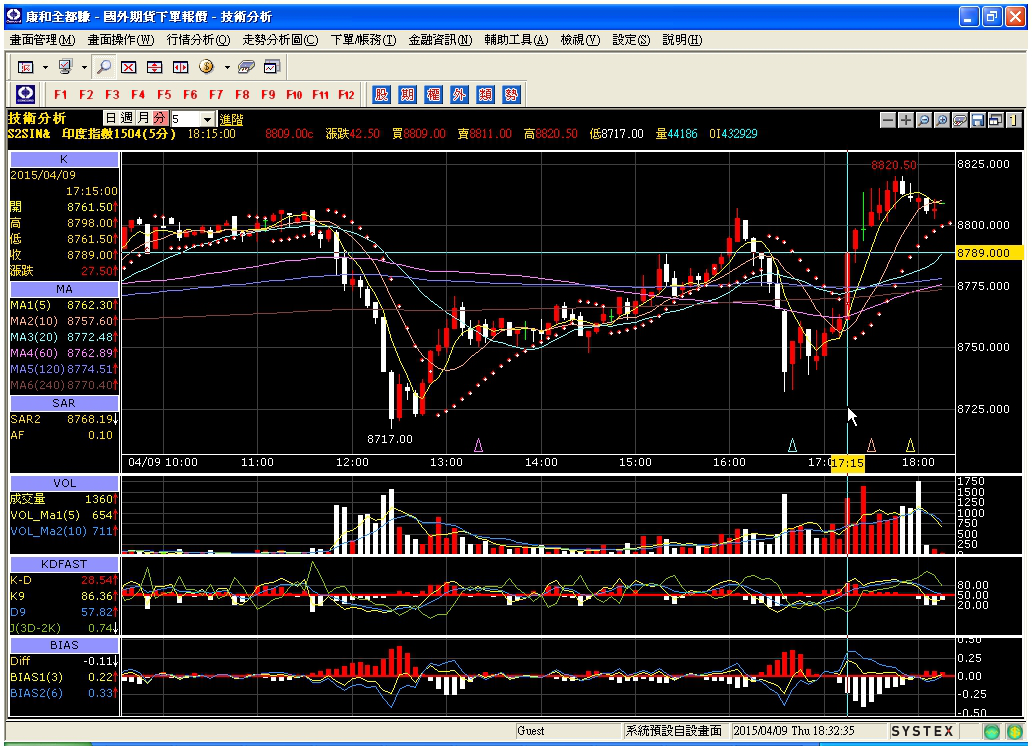Click the chart selection toolbar icon
Image resolution: width=1032 pixels, height=746 pixels.
[x=26, y=67]
